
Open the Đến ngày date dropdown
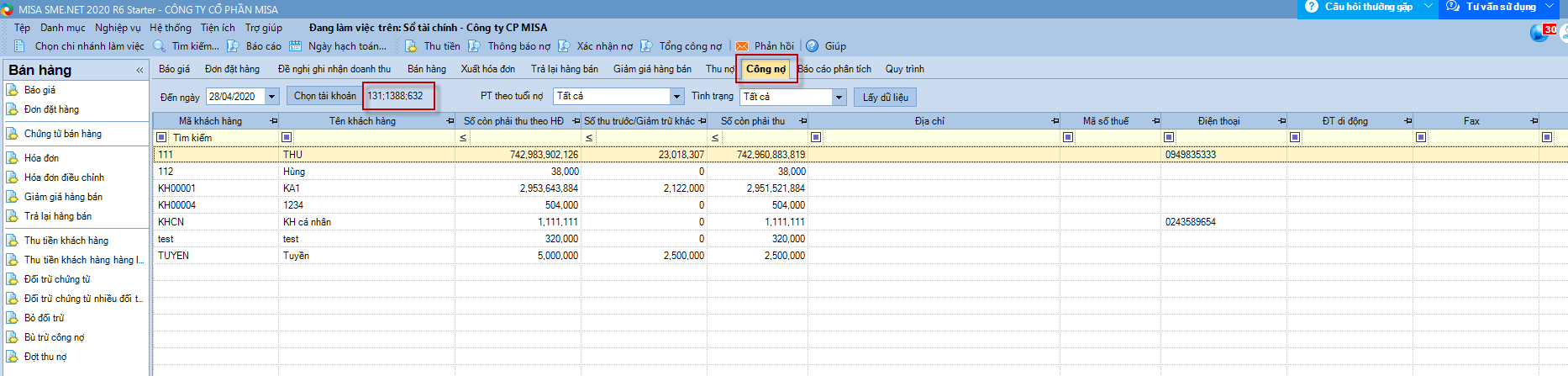point(271,97)
